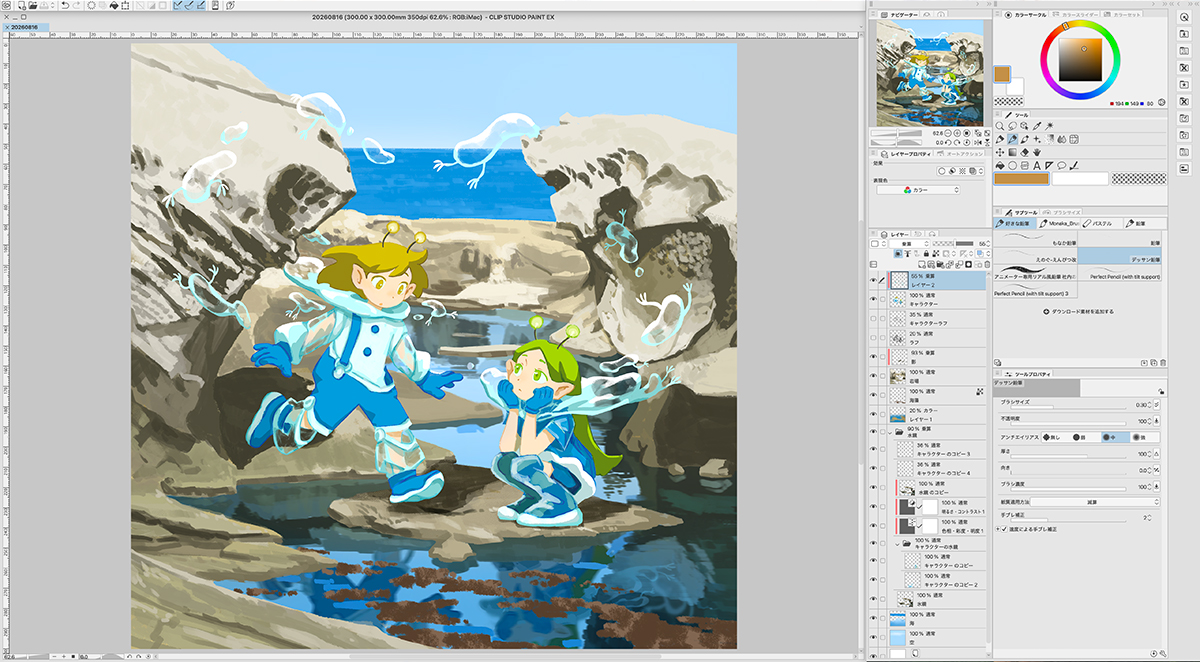Image resolution: width=1200 pixels, height=662 pixels.
Task: Click ダウンロード素材を追加する button
Action: [1080, 311]
